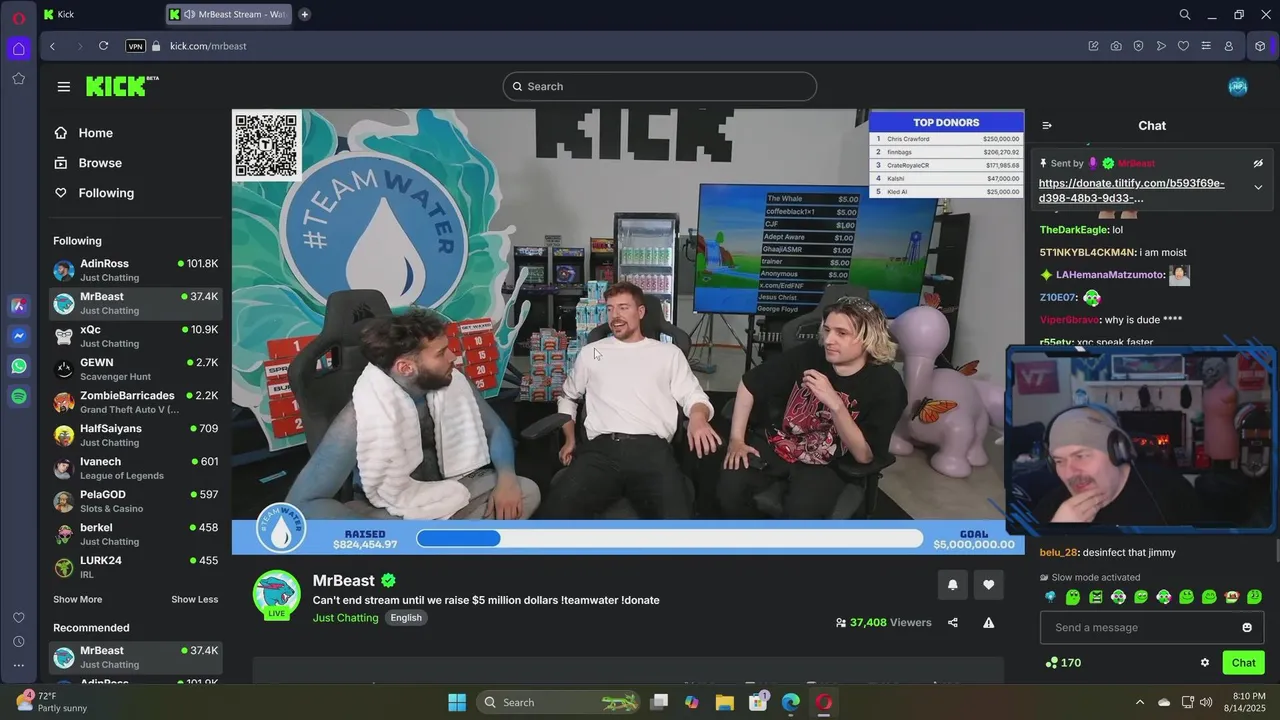Go to Home in Kick sidebar

click(x=84, y=133)
